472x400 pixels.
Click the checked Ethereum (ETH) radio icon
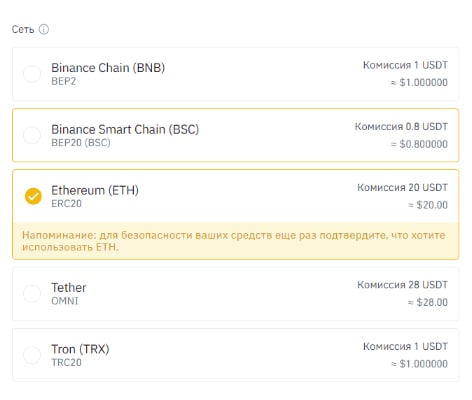pyautogui.click(x=33, y=196)
